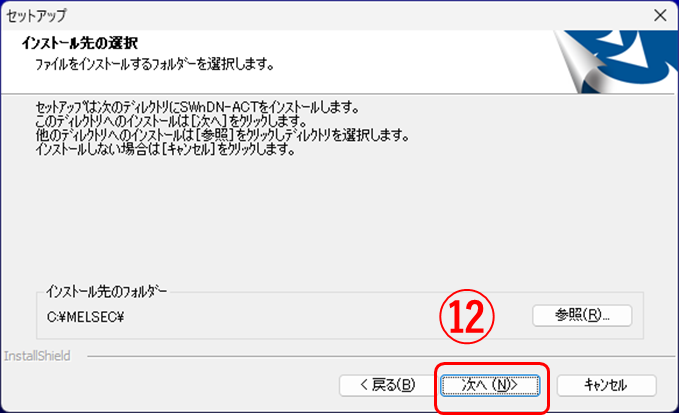Cancel setup with the キャンセル button
Image resolution: width=679 pixels, height=415 pixels.
pyautogui.click(x=606, y=385)
